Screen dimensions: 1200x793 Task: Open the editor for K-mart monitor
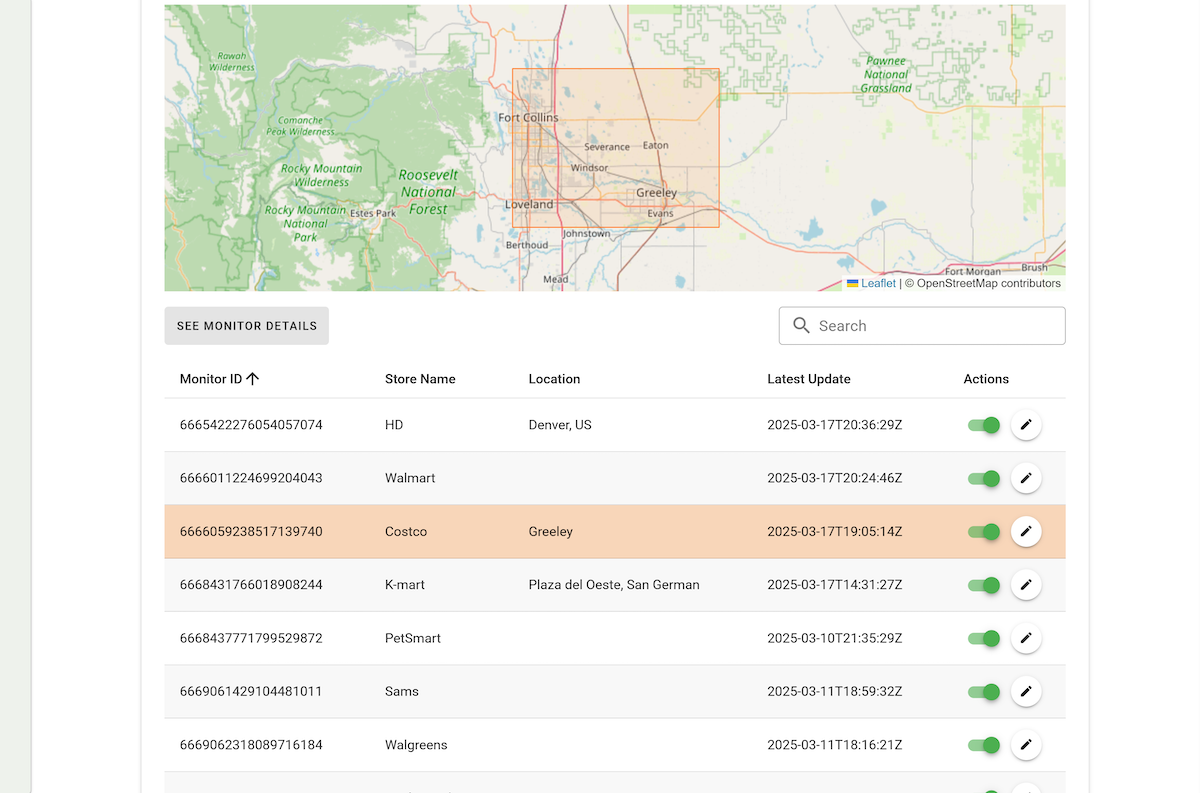[x=1026, y=585]
